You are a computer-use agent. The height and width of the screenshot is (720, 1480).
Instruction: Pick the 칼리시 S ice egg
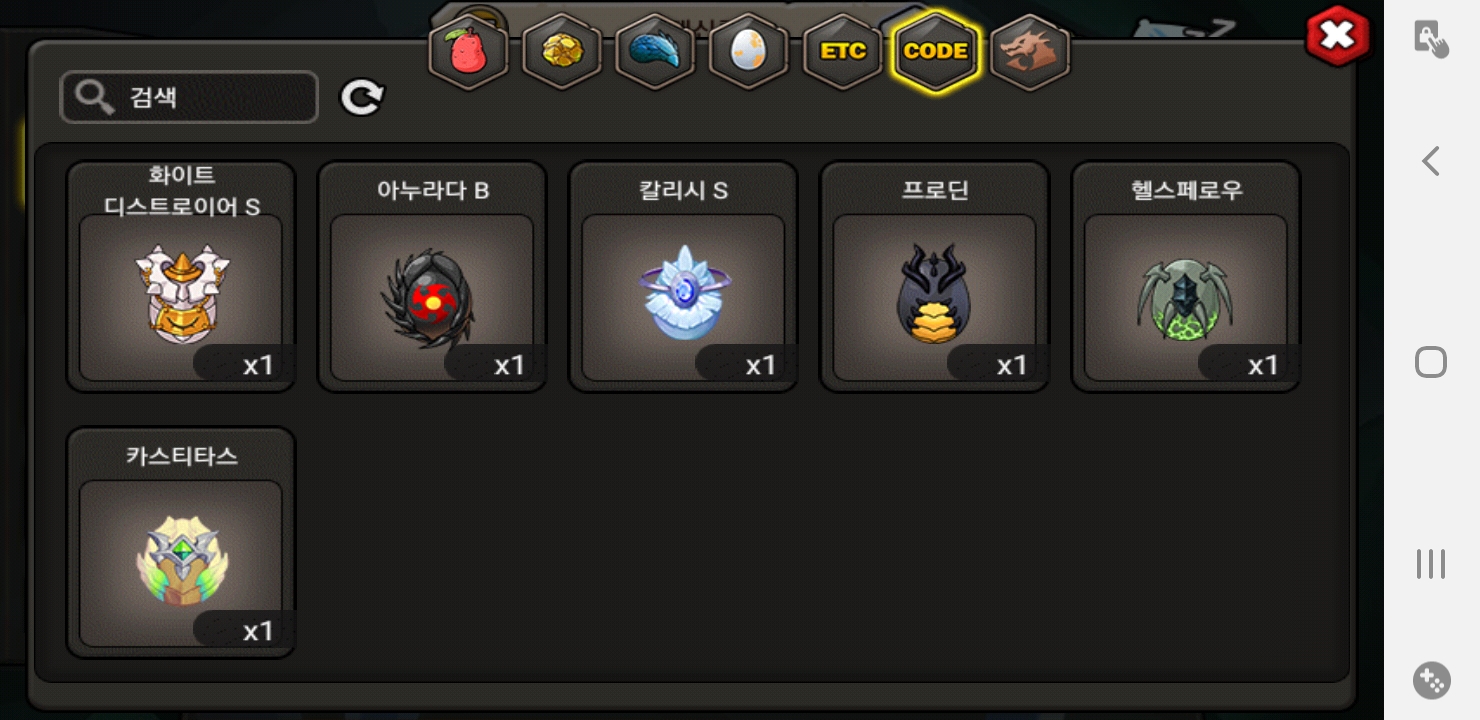(683, 277)
